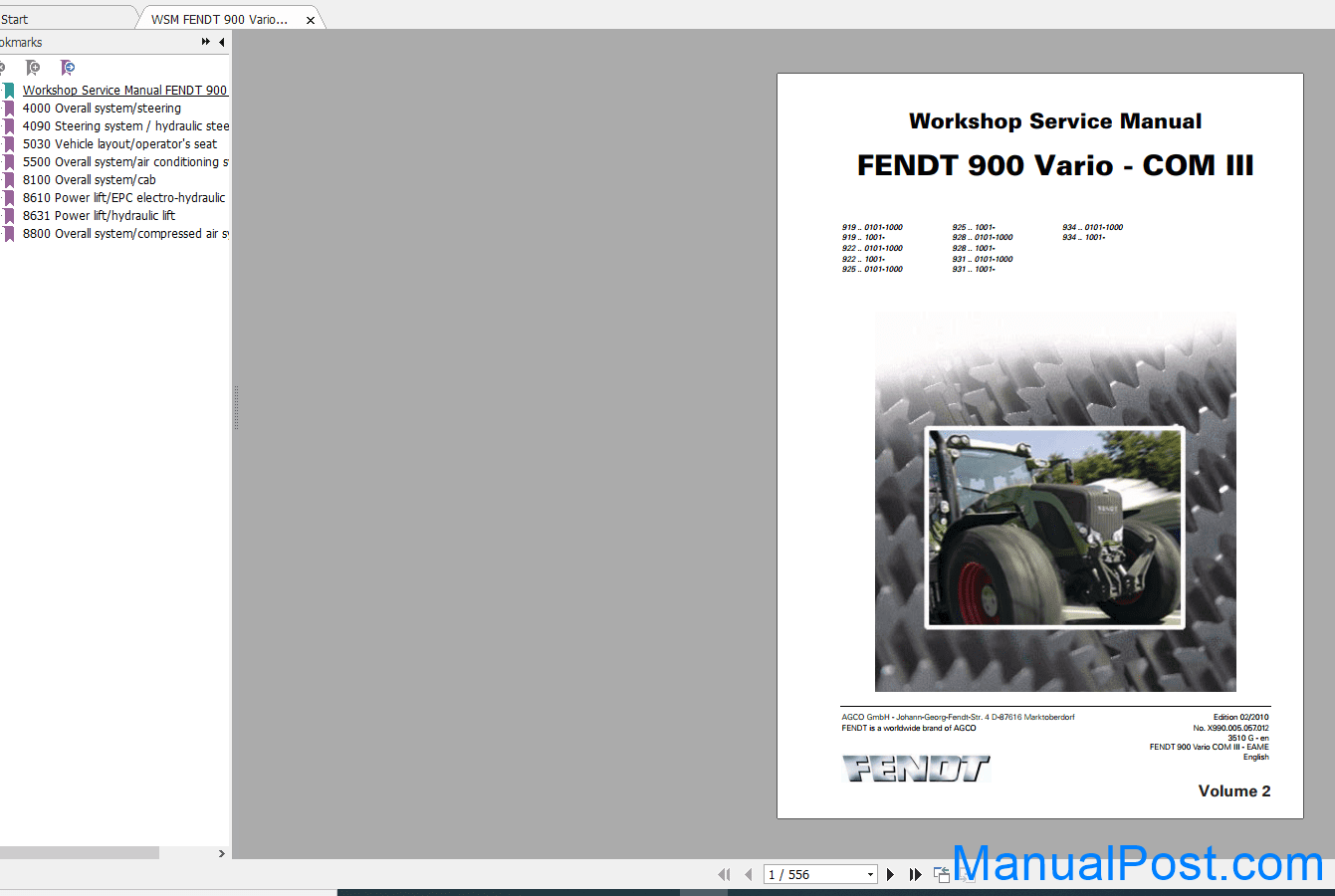Click the bookmarks panel horizontal scrollbar thumb
Image resolution: width=1335 pixels, height=896 pixels.
point(80,853)
